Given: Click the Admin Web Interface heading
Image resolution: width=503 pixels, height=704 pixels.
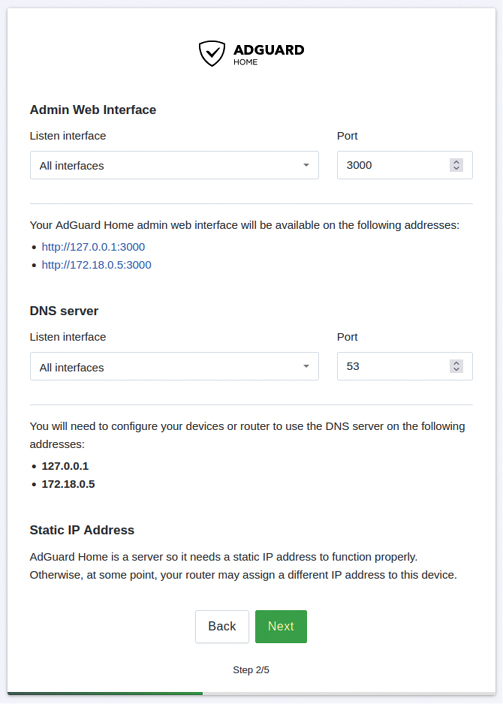Looking at the screenshot, I should tap(93, 110).
